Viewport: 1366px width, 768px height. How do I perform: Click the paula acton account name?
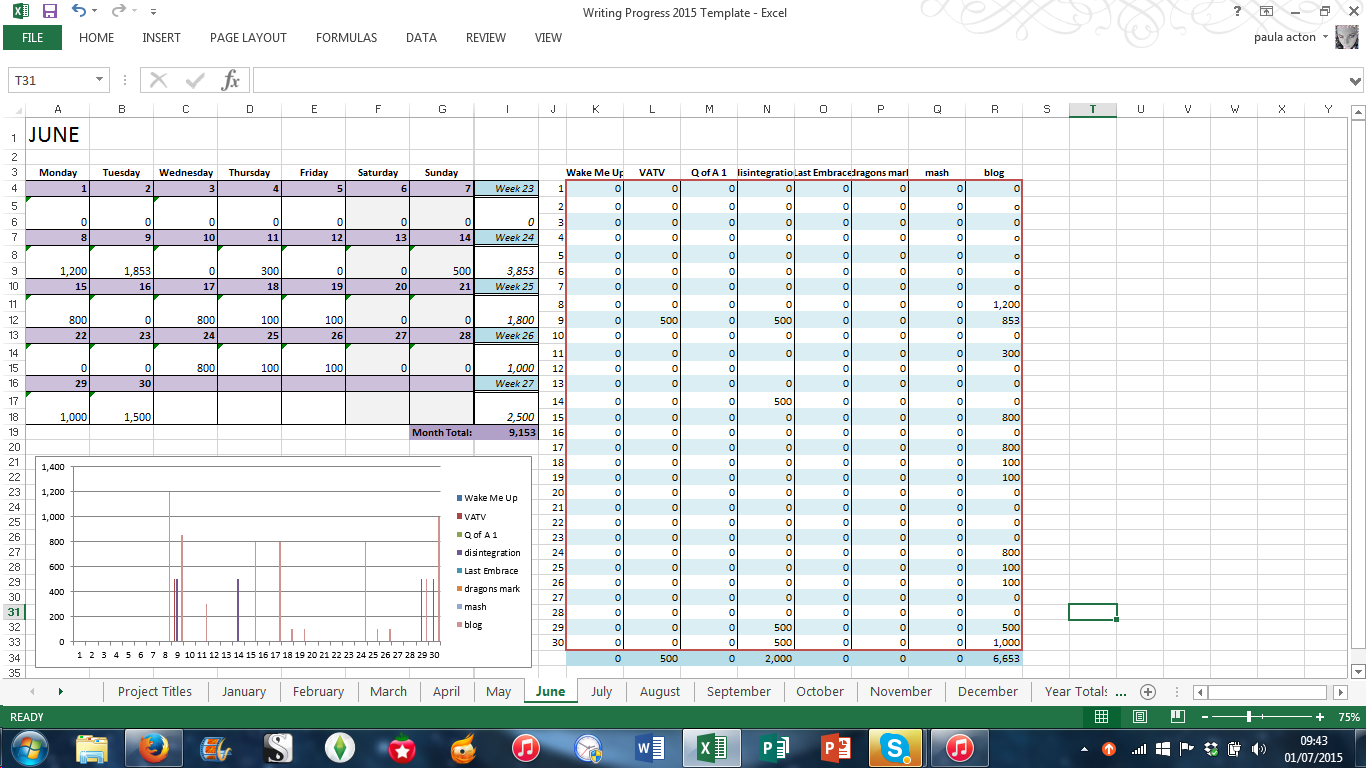pyautogui.click(x=1284, y=38)
